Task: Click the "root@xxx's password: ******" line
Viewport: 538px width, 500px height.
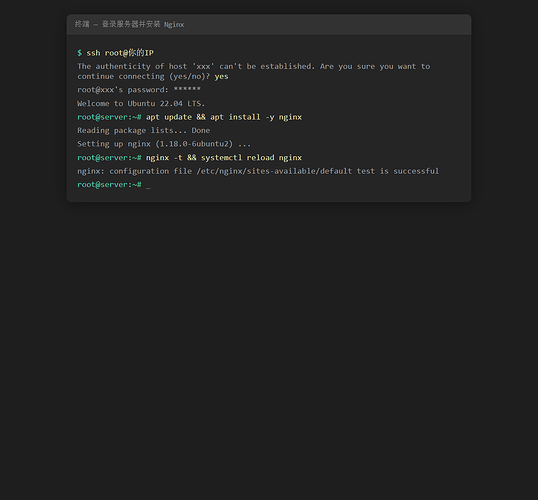Action: (139, 90)
